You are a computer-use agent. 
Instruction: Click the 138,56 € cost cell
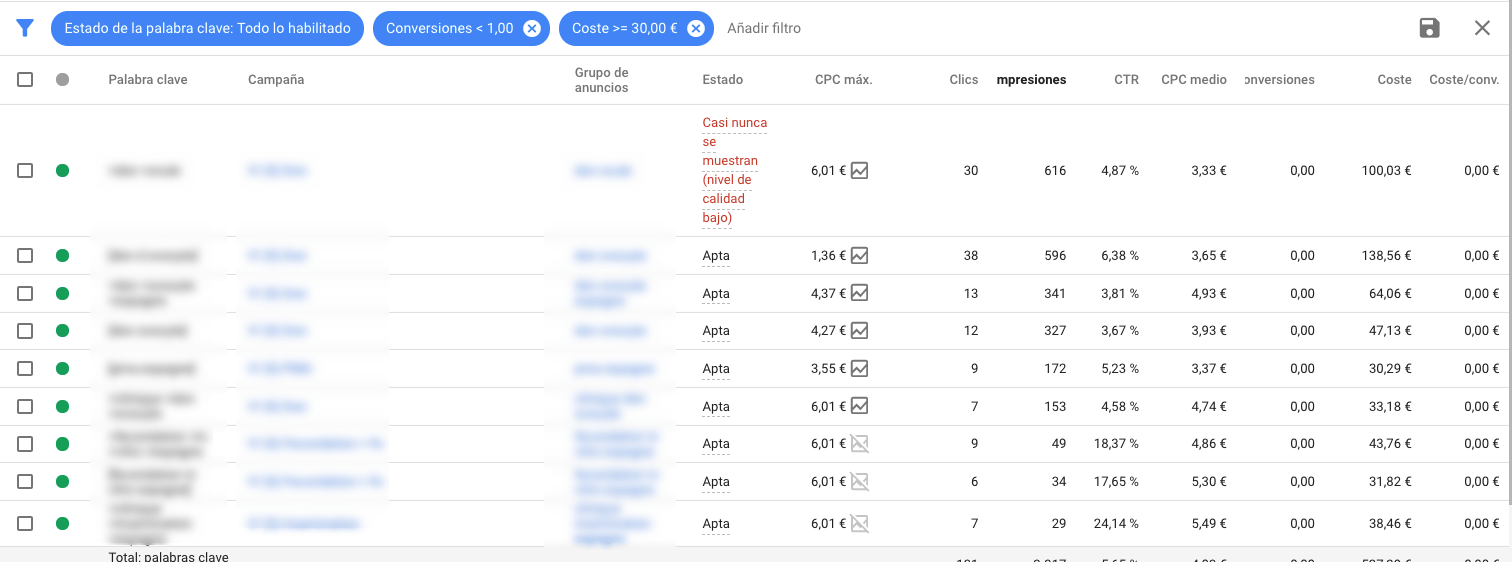tap(1387, 256)
